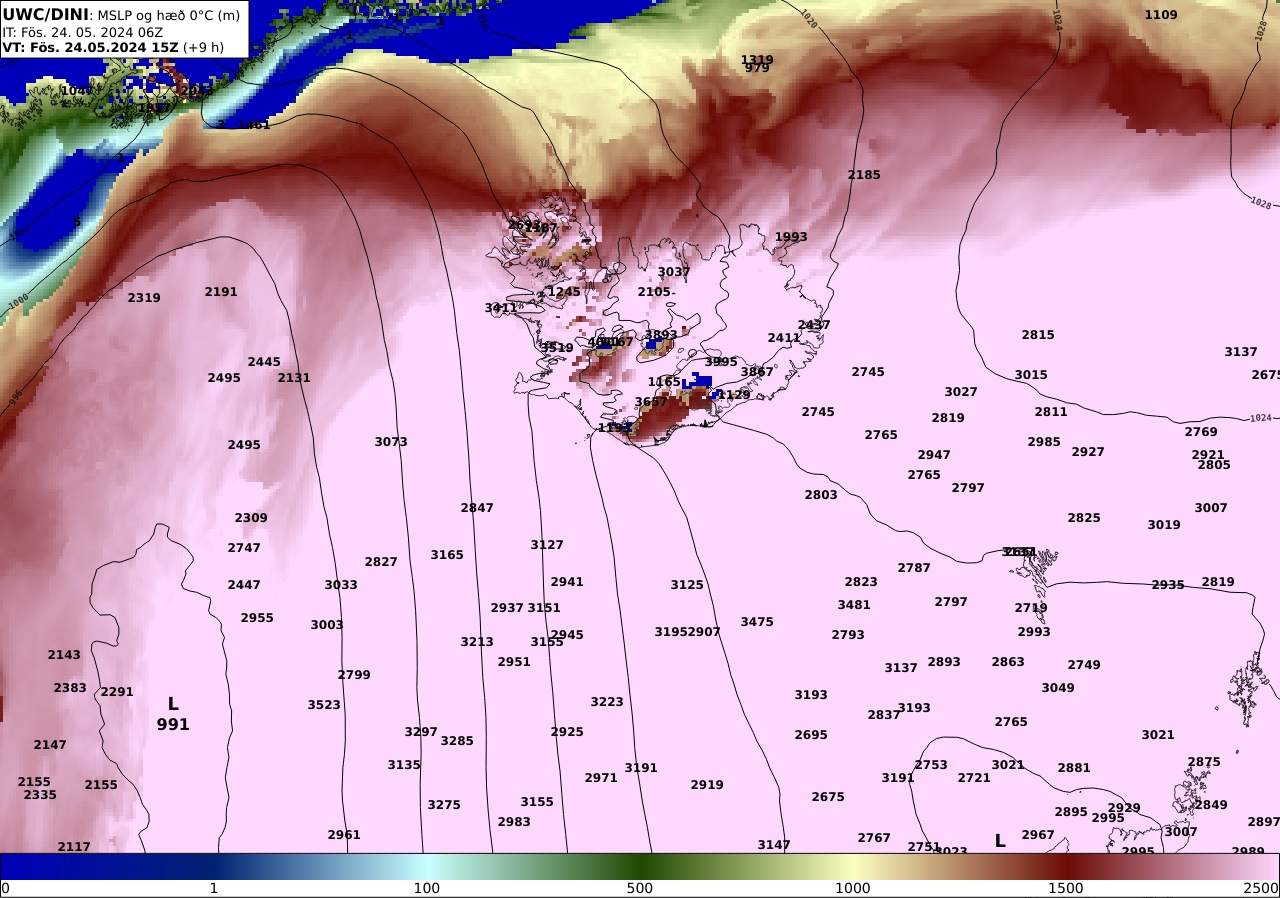Click the low pressure marker 'L 991'
This screenshot has height=898, width=1280.
click(173, 714)
